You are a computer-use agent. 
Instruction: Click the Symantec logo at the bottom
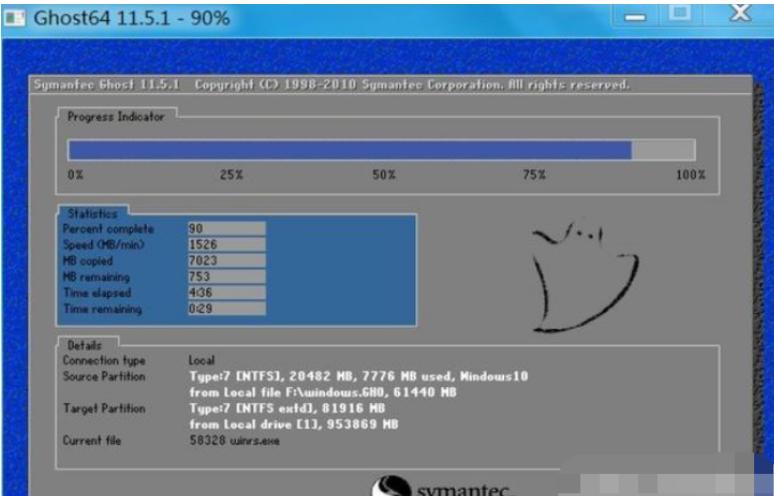pyautogui.click(x=442, y=487)
